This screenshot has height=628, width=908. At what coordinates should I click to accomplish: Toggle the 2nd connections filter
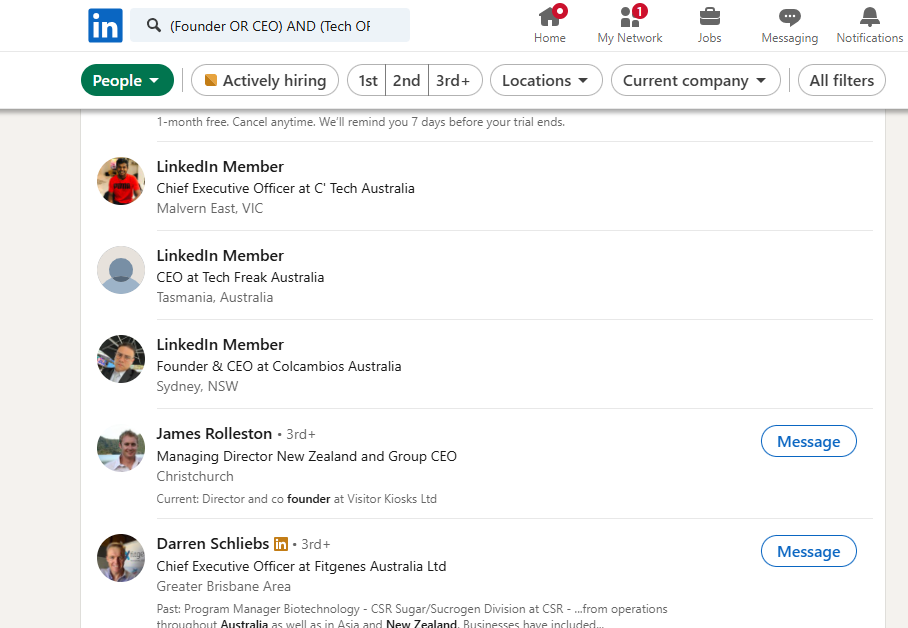coord(407,80)
